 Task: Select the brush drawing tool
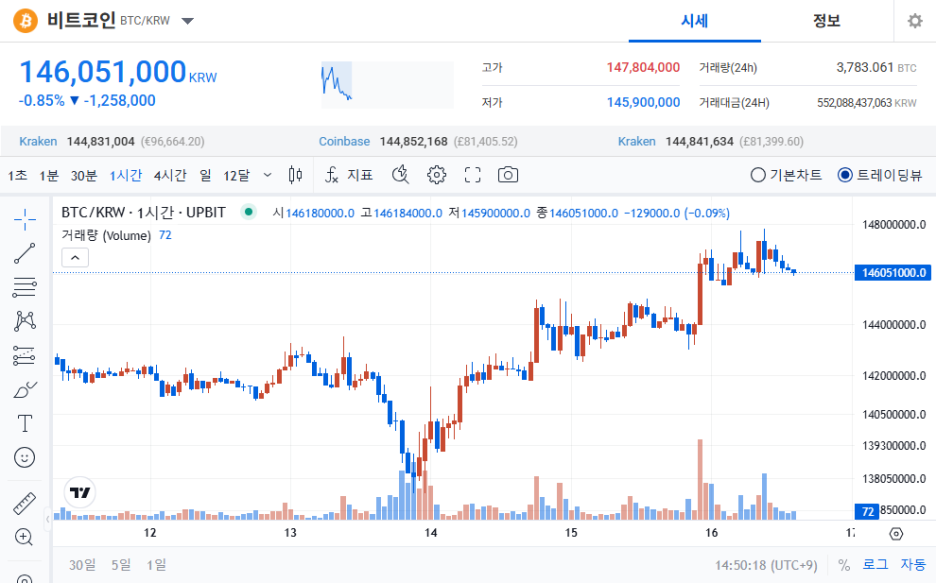click(x=24, y=390)
